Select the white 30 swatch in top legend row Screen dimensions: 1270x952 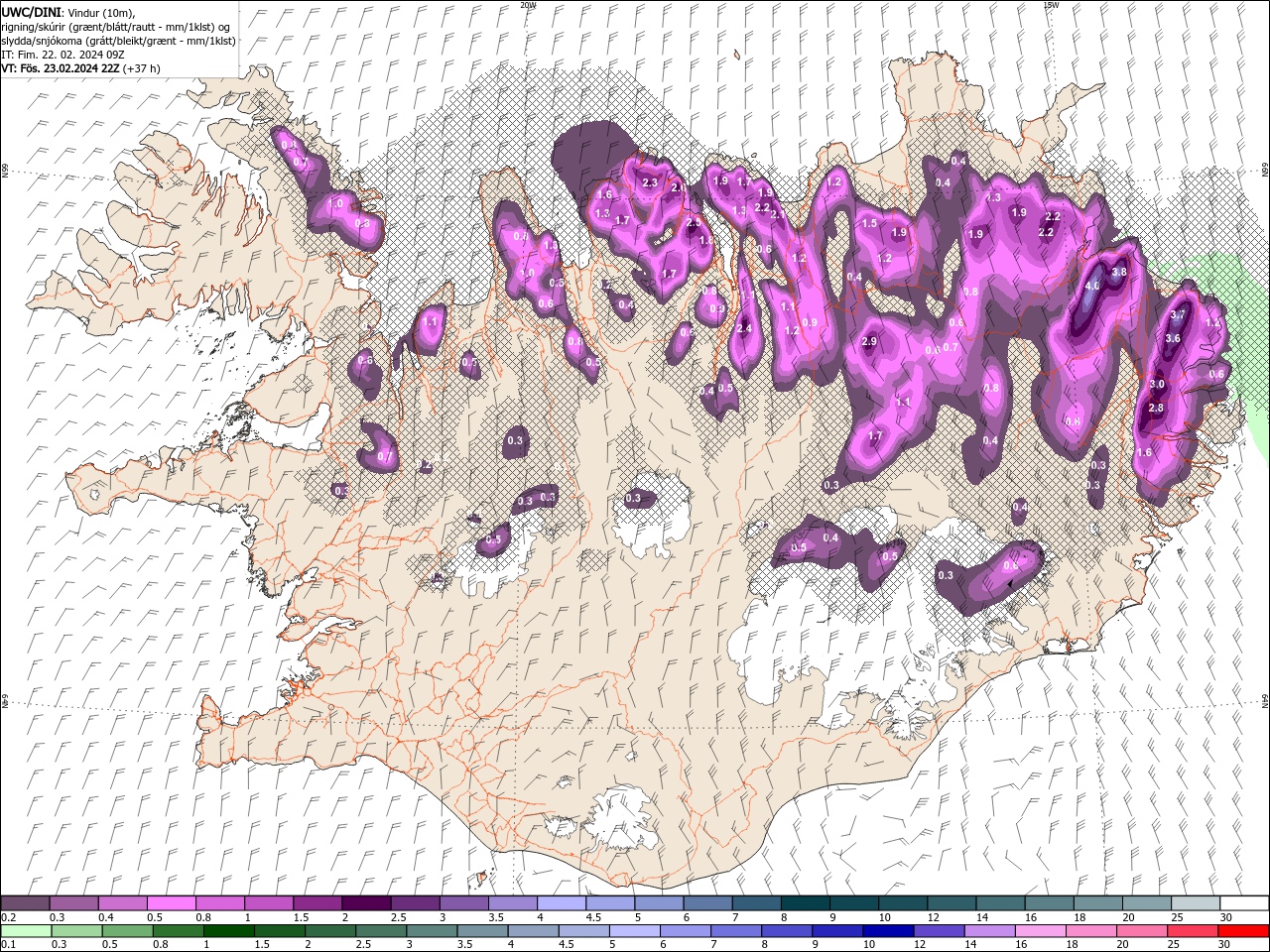[1244, 903]
